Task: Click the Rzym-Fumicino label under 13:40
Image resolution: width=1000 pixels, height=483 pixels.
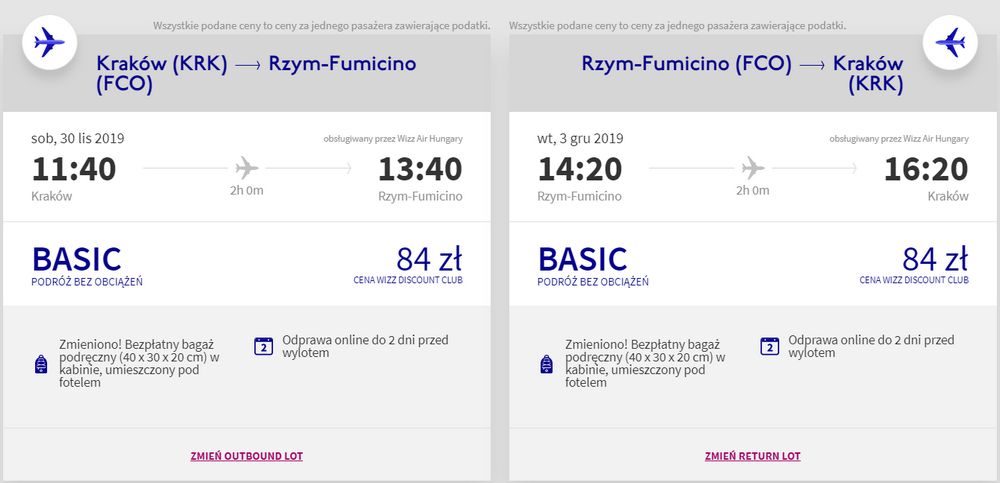Action: [420, 197]
